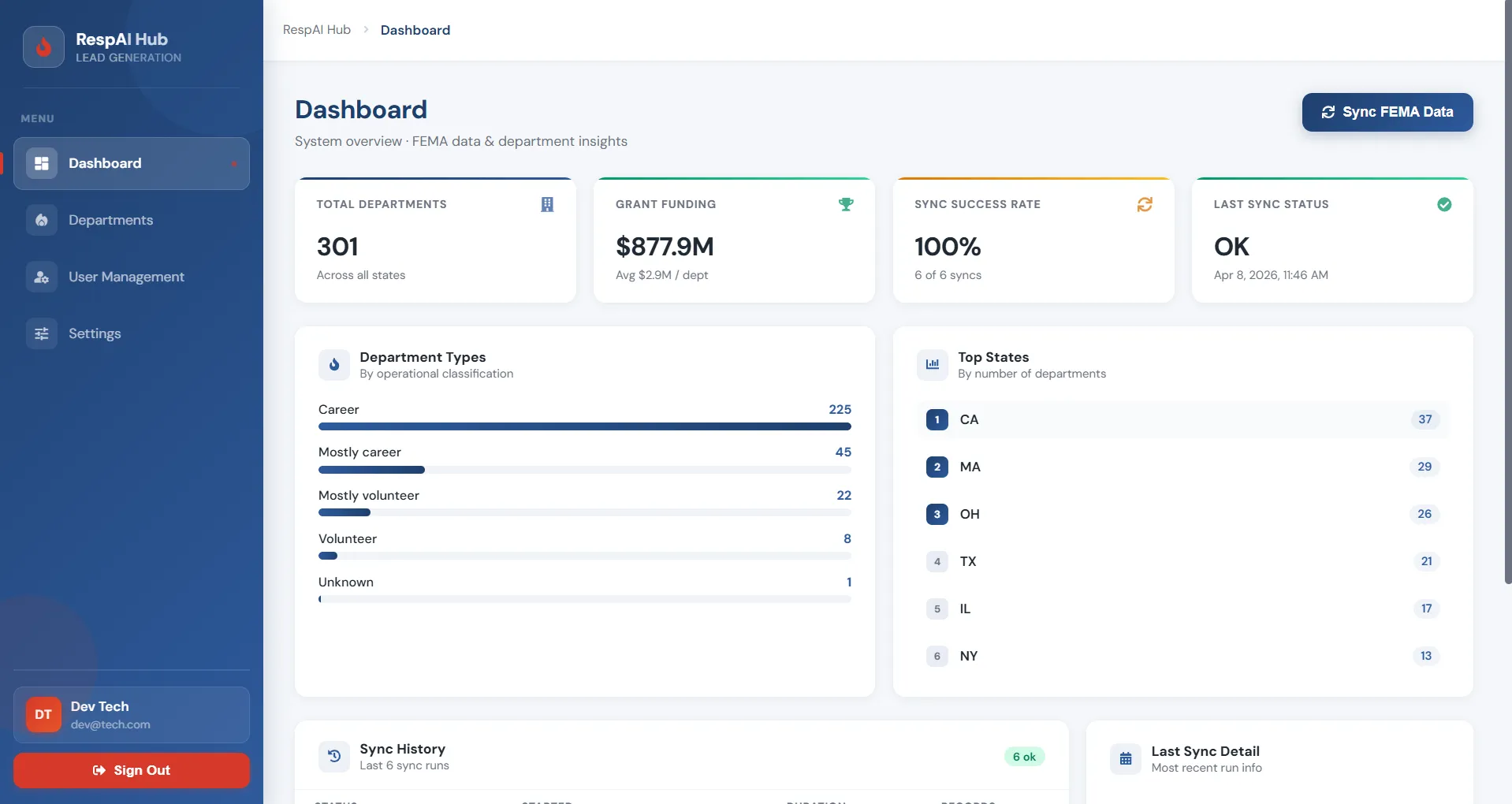Click the Unknown progress bar
This screenshot has width=1512, height=804.
tap(585, 599)
